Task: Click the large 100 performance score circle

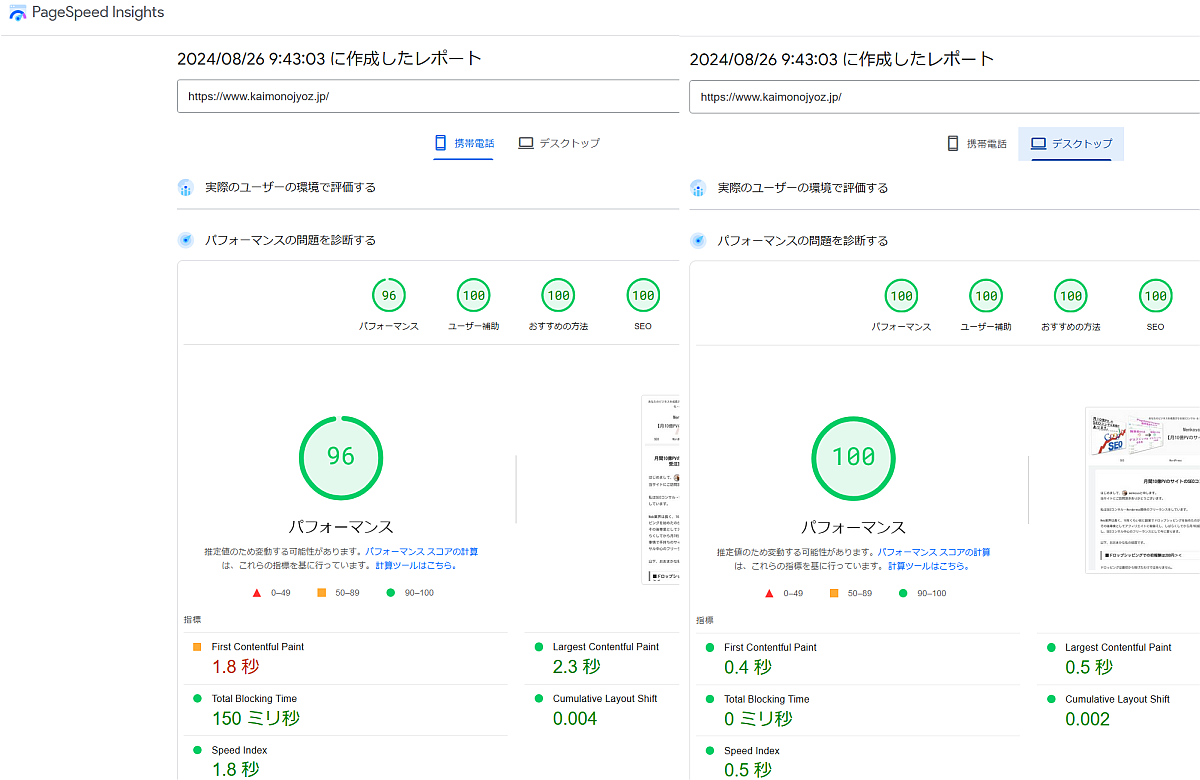Action: click(853, 457)
